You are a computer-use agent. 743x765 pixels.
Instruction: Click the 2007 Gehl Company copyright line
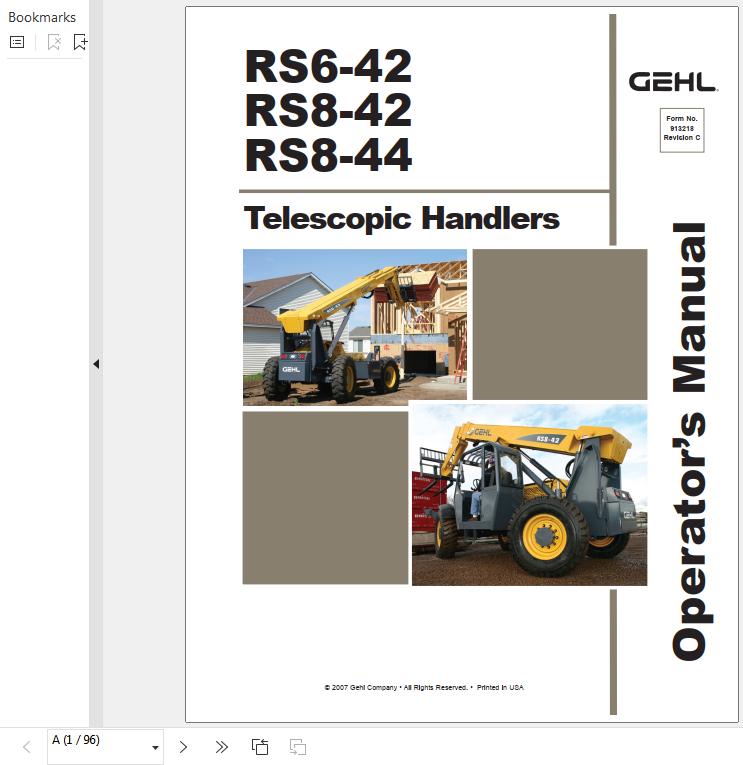[424, 687]
